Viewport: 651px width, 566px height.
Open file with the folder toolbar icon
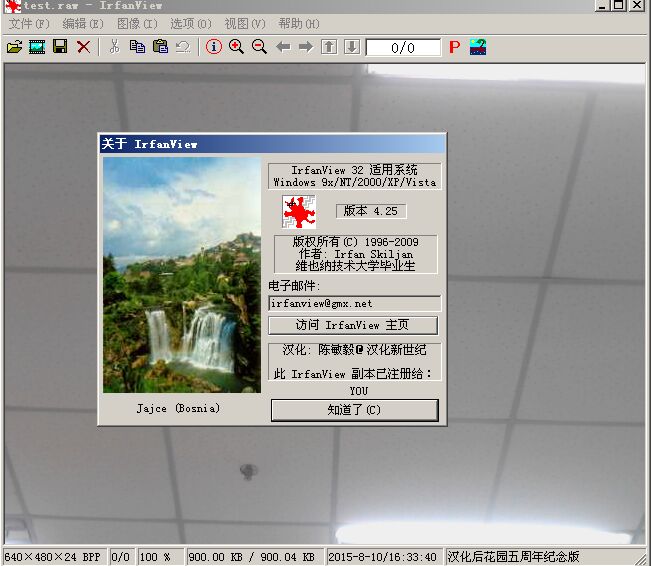click(x=15, y=47)
